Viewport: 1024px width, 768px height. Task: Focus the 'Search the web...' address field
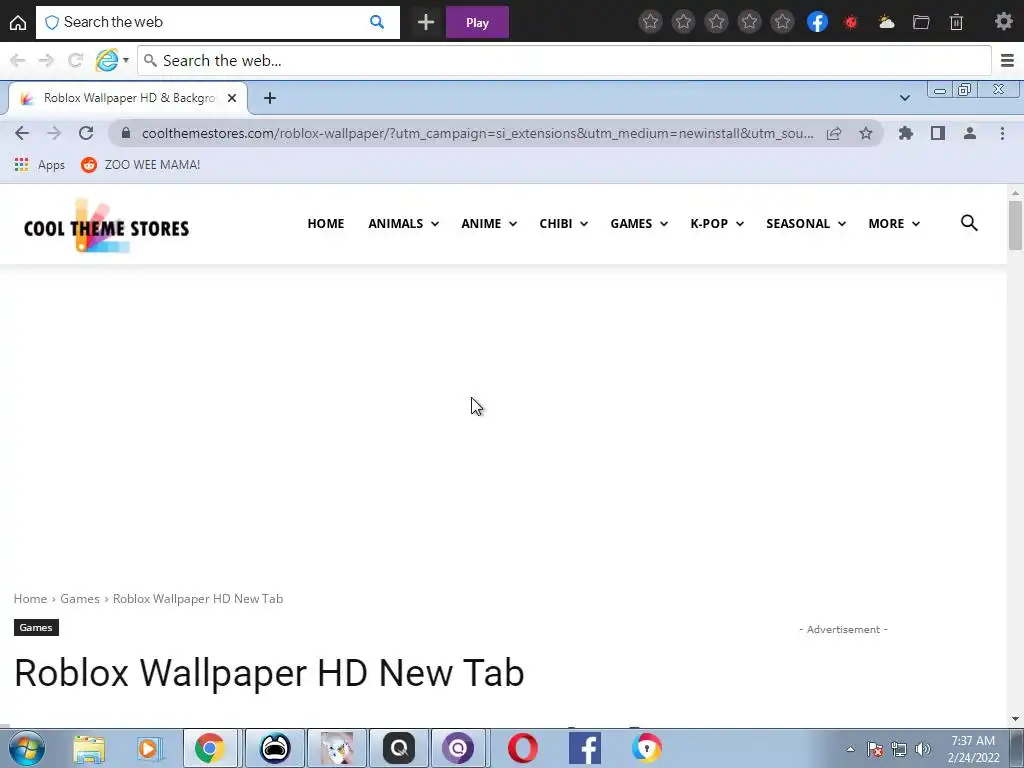coord(564,61)
